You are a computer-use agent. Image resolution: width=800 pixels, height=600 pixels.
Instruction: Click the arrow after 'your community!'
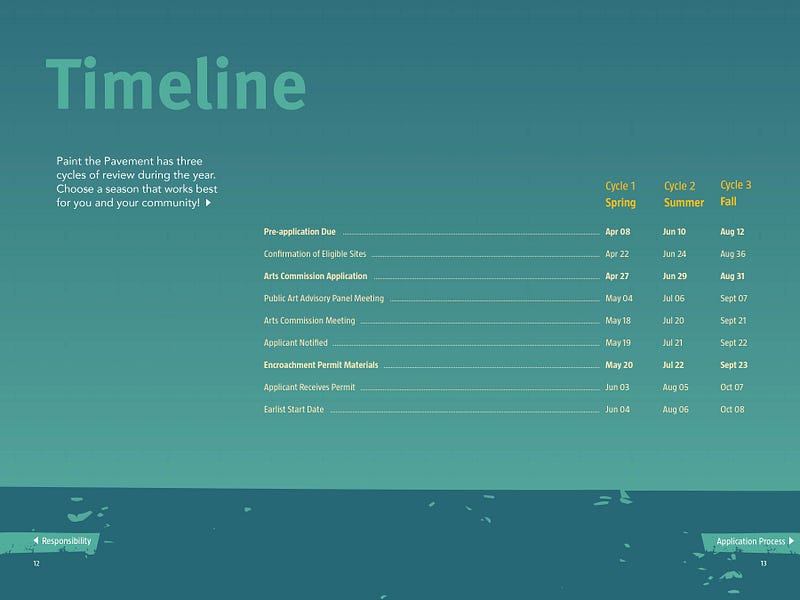[x=208, y=203]
